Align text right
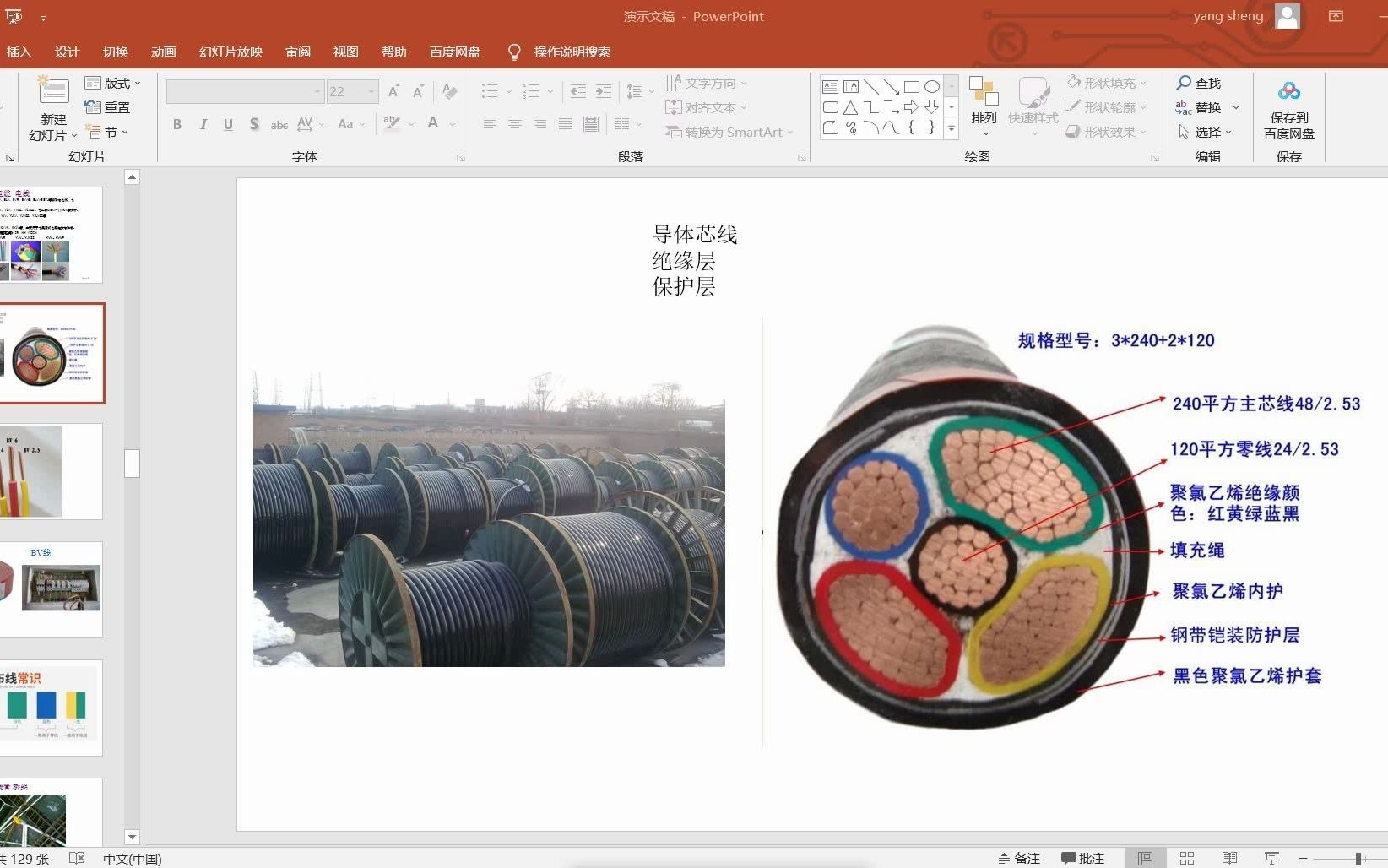This screenshot has height=868, width=1388. 540,124
